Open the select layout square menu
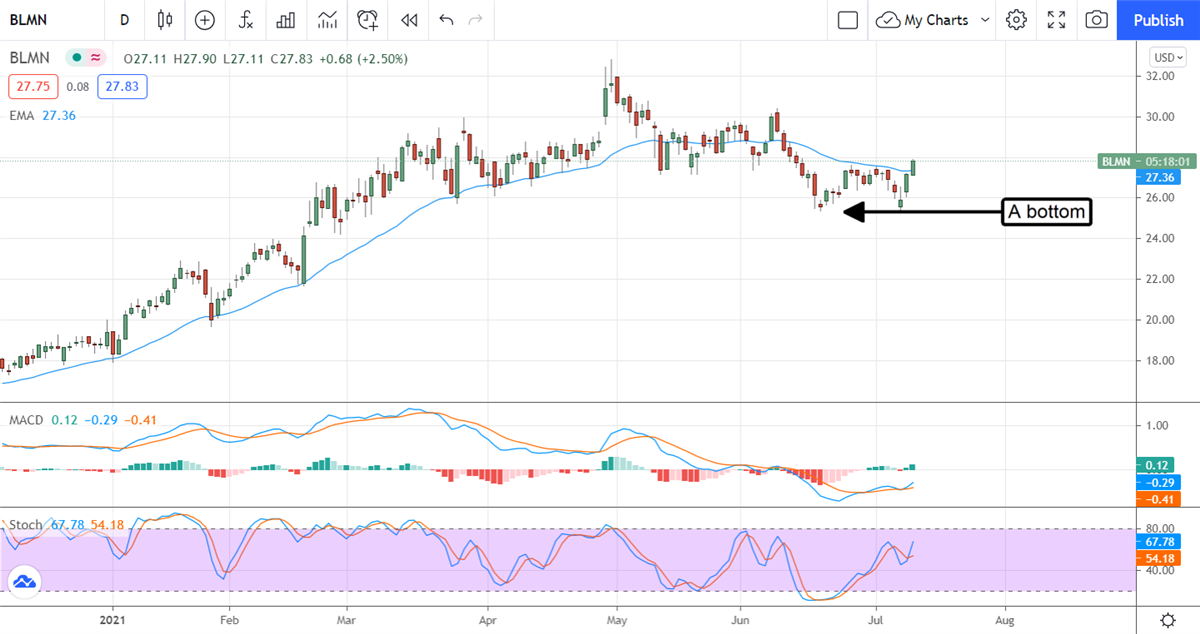 pos(848,20)
